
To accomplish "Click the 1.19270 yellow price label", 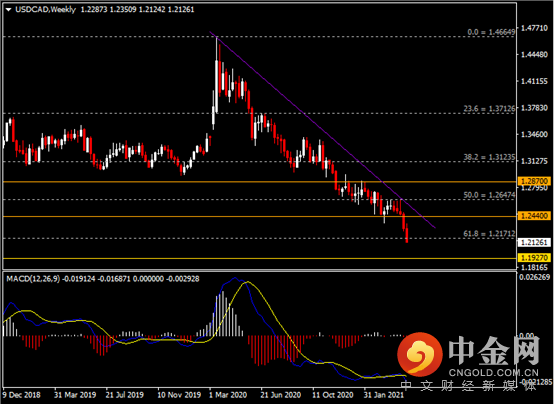I will tap(534, 258).
